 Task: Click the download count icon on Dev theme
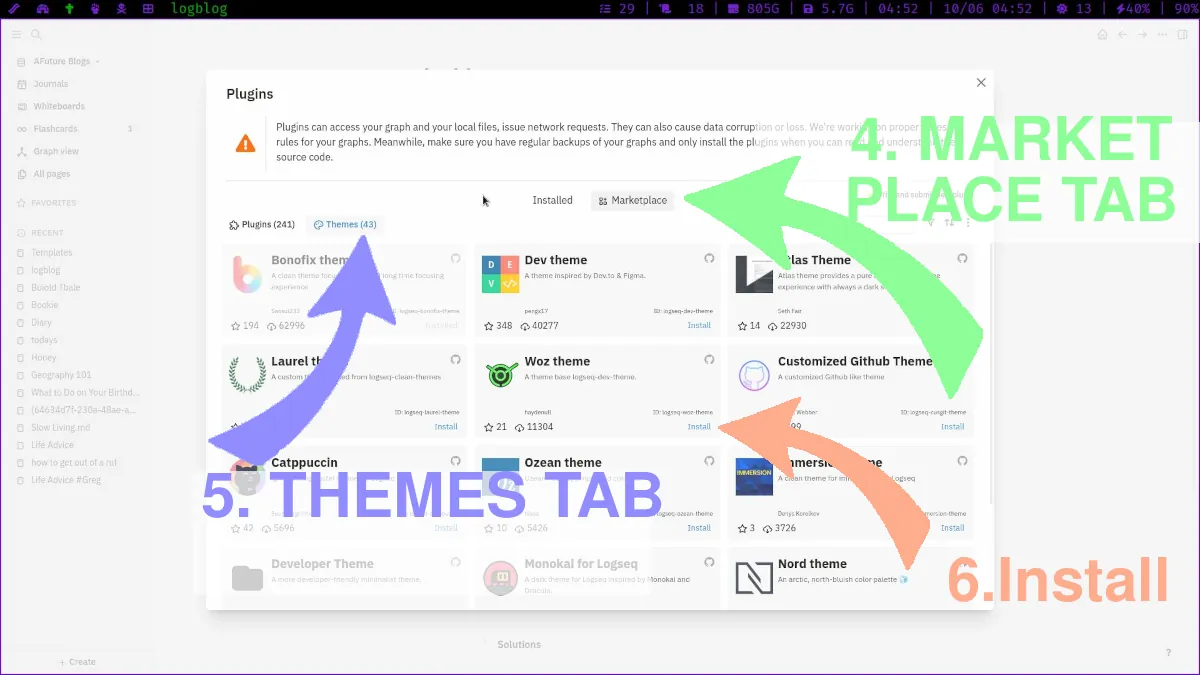(x=524, y=326)
